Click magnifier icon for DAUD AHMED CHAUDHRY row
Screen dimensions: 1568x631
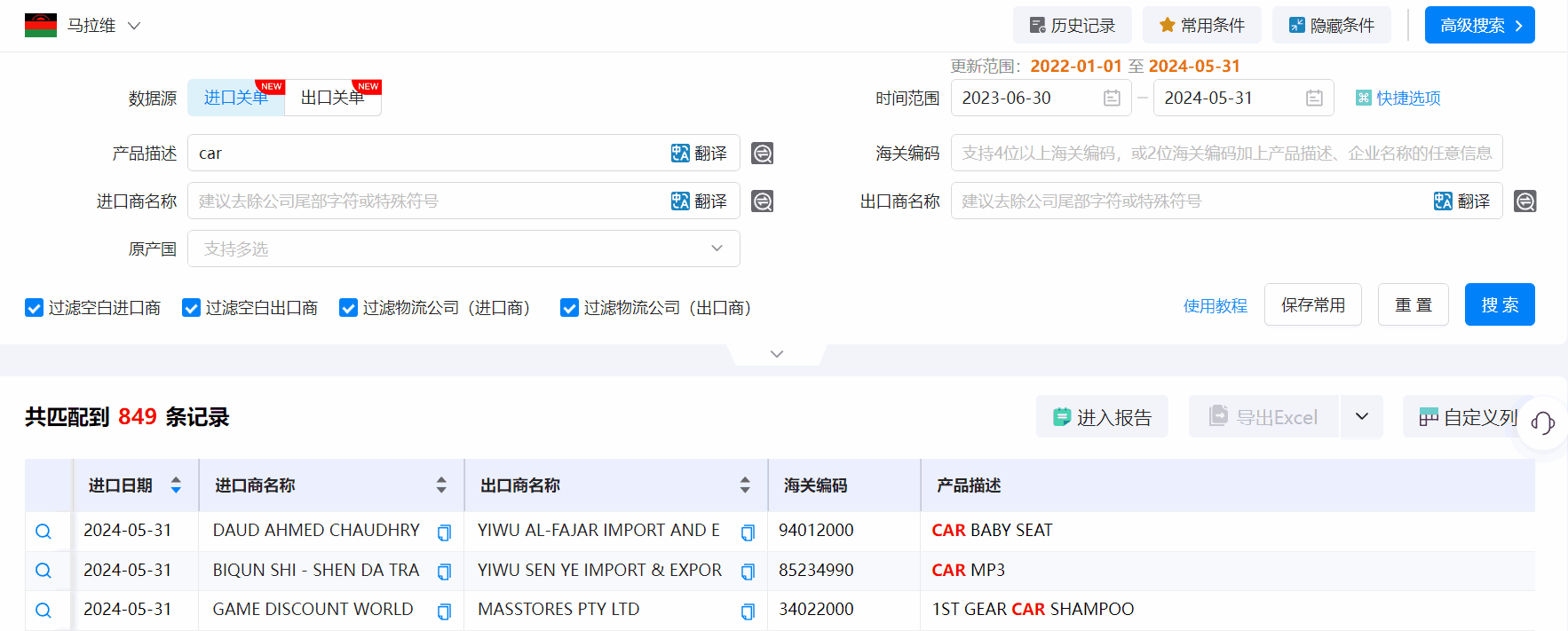pos(44,532)
